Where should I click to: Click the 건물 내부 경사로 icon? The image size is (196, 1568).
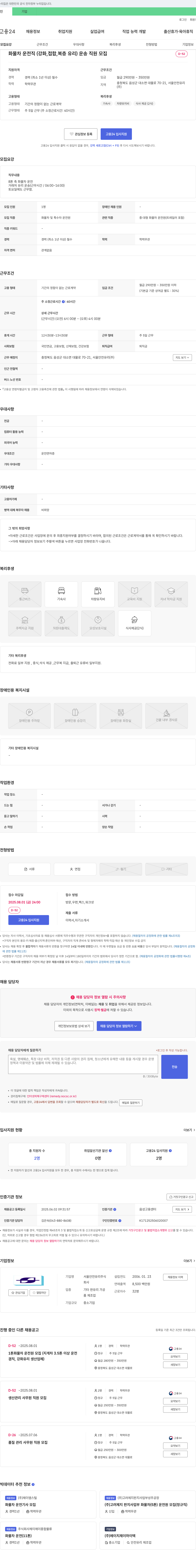pyautogui.click(x=166, y=716)
